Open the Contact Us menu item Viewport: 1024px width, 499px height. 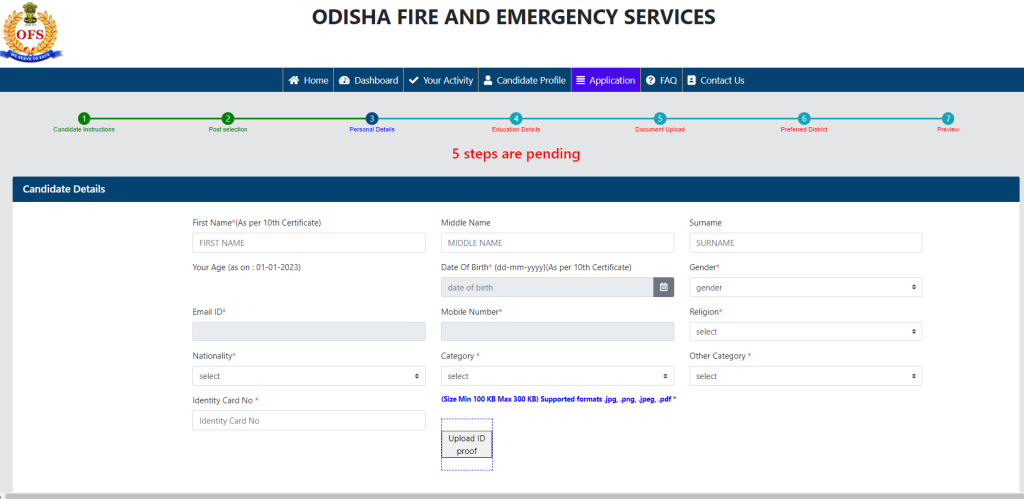716,80
